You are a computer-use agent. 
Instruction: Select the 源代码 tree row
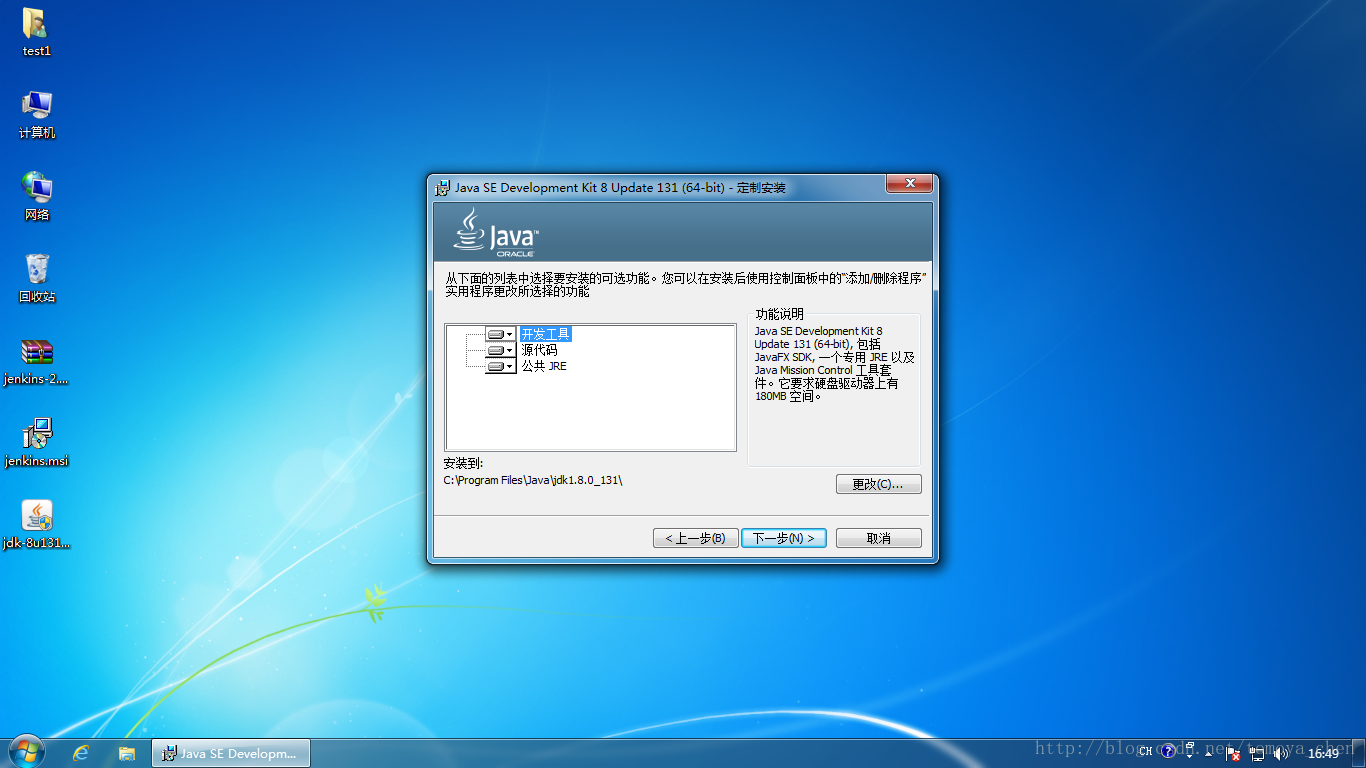539,350
